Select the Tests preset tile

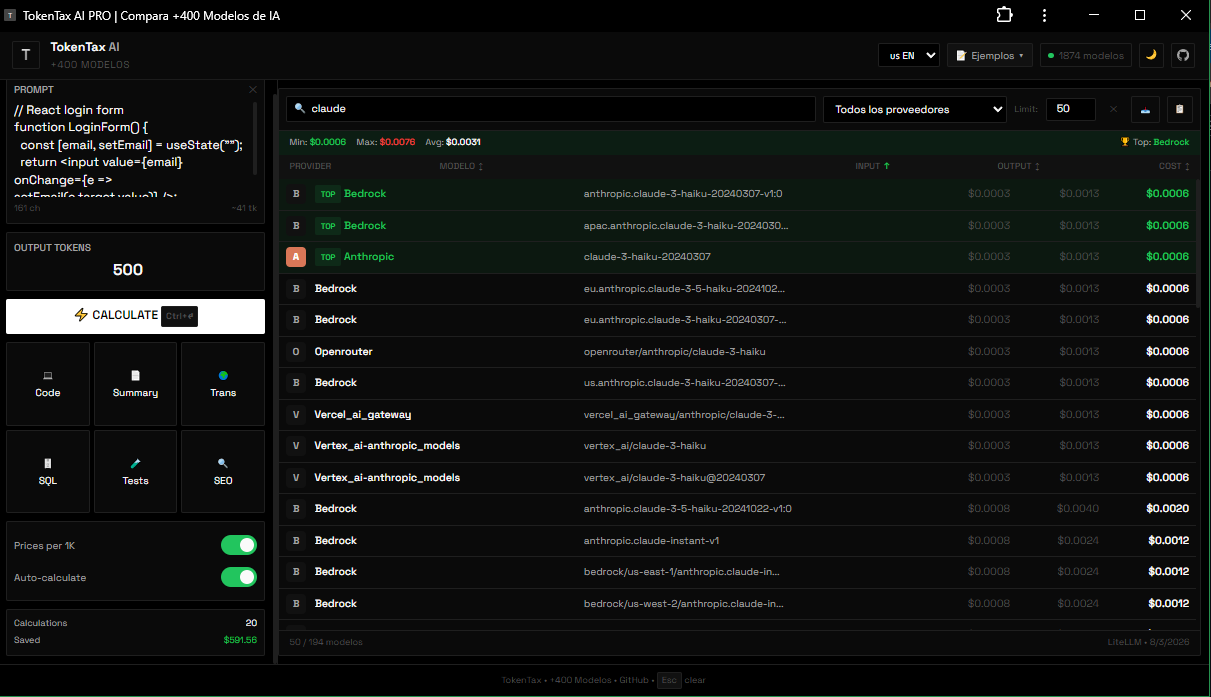point(135,472)
